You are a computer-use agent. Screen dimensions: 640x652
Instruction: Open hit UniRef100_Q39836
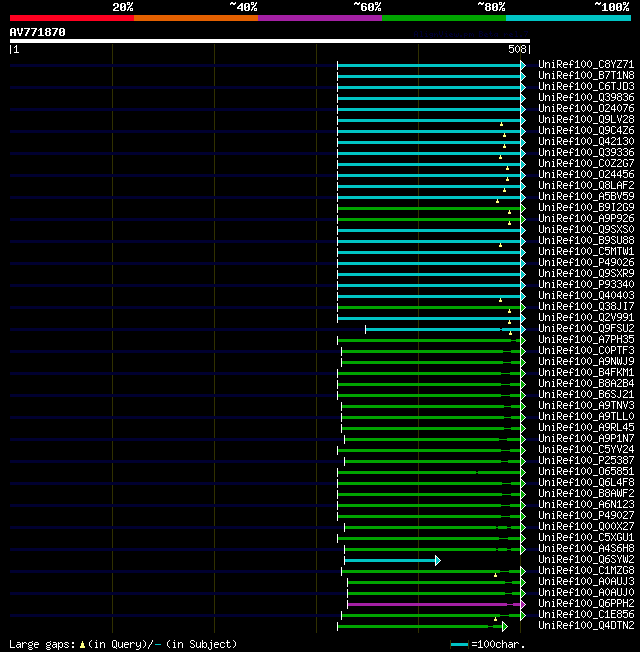586,98
